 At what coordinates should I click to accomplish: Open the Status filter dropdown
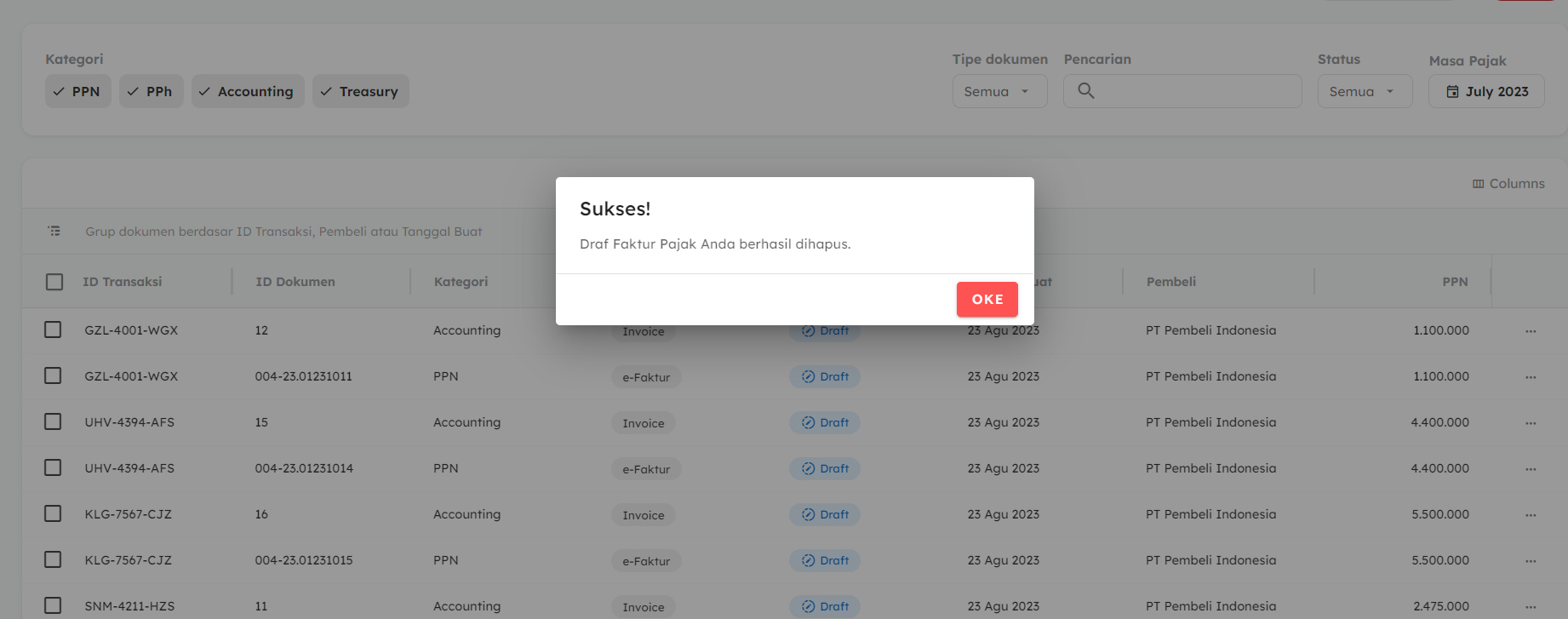(1365, 91)
